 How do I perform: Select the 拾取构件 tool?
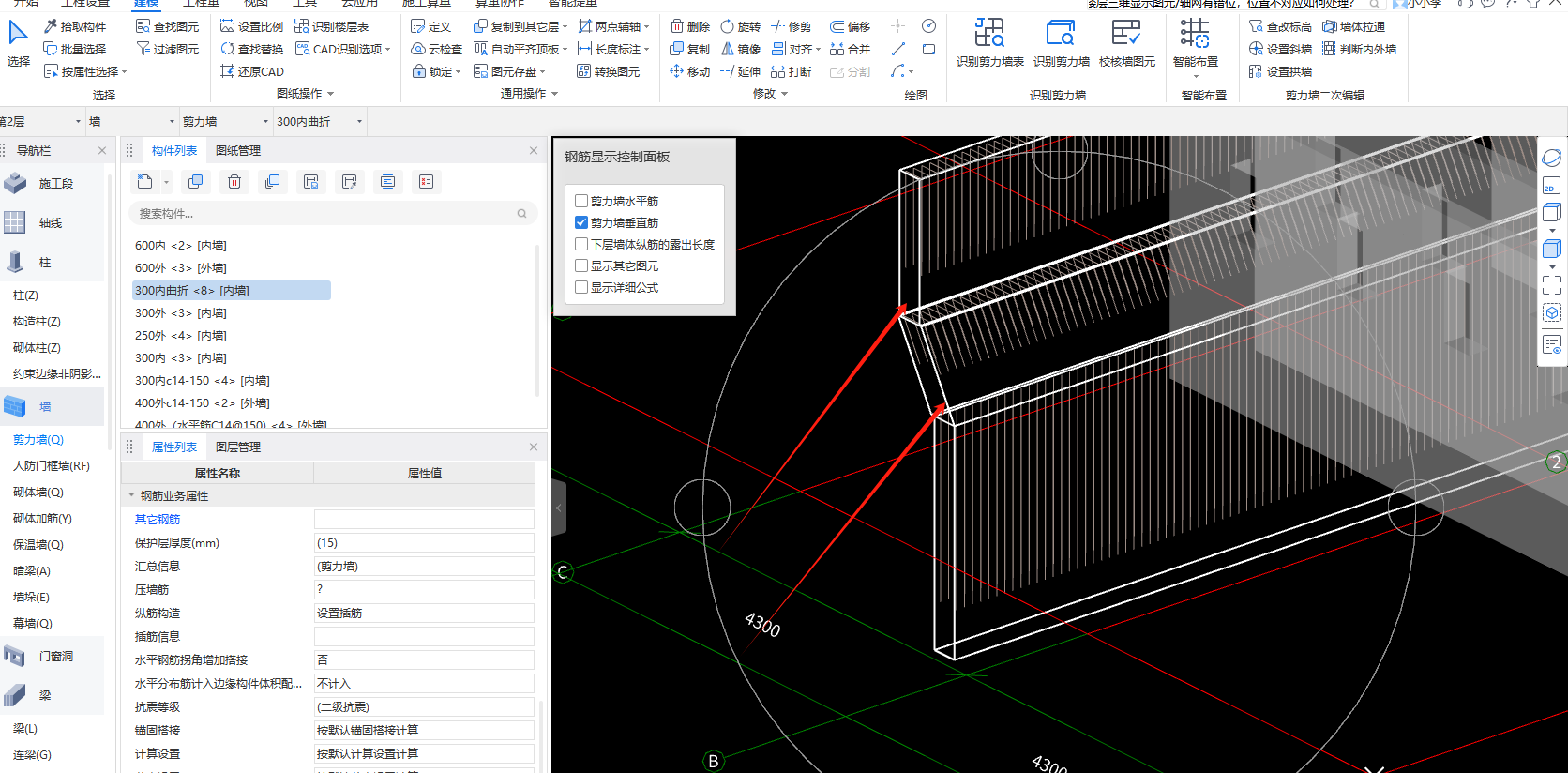(75, 26)
